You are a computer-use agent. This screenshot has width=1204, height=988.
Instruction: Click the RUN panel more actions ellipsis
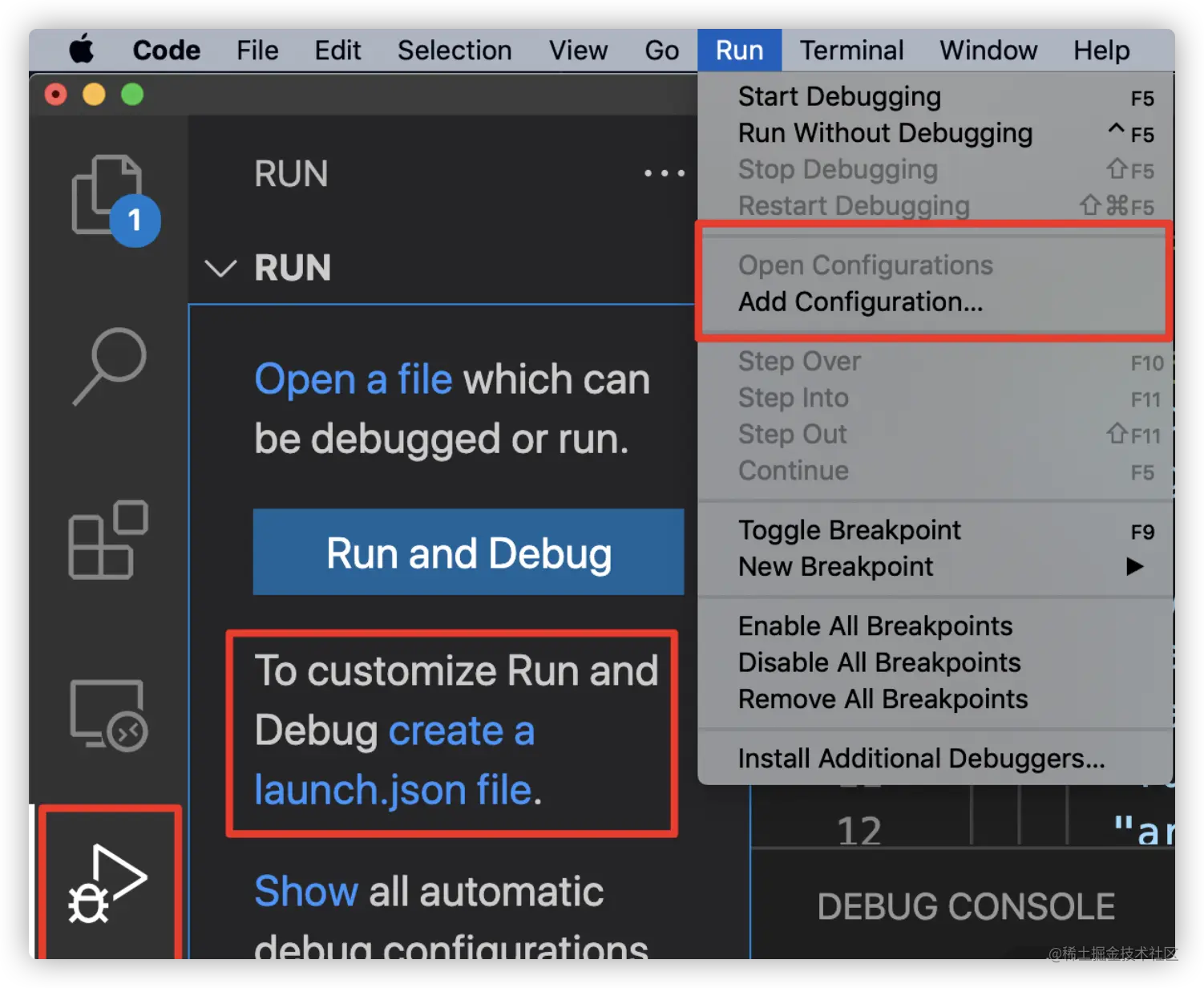[x=665, y=173]
